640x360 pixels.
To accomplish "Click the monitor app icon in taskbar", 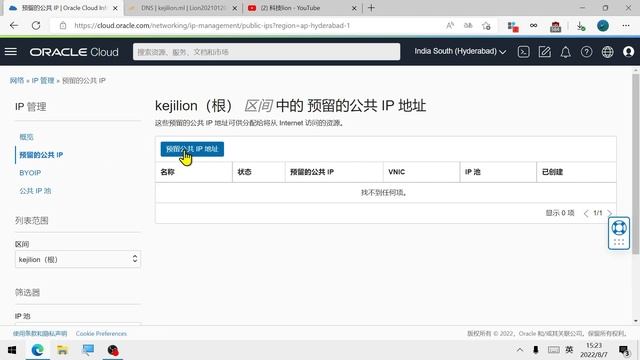I will click(88, 350).
